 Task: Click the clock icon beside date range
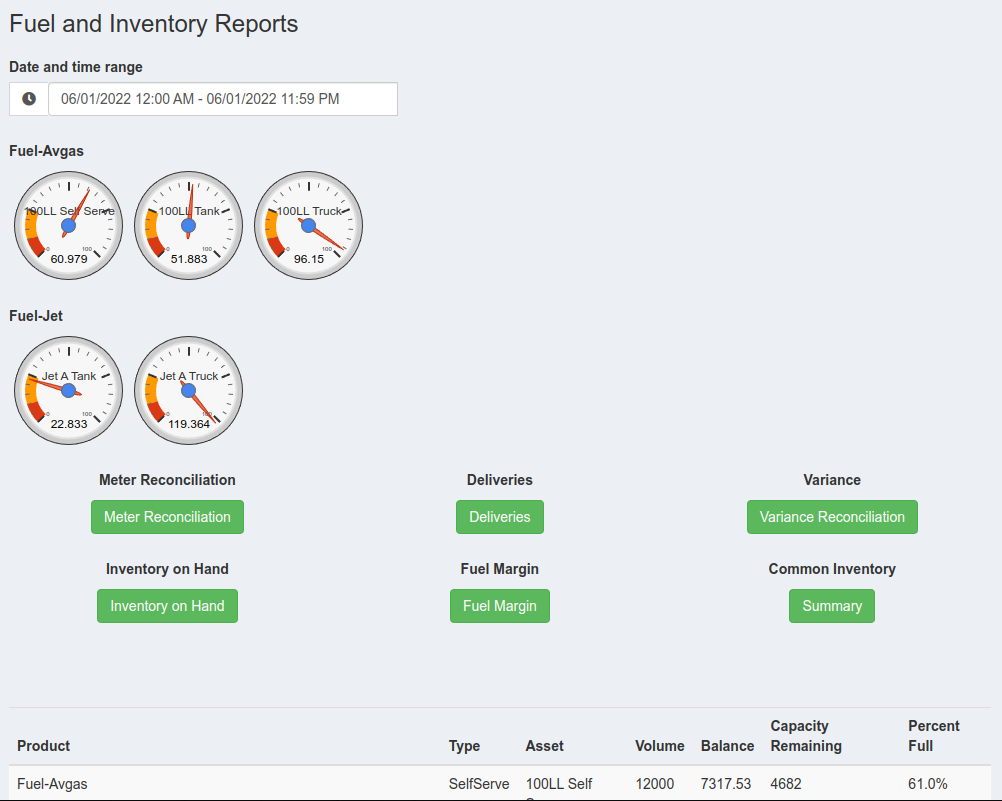[x=29, y=99]
